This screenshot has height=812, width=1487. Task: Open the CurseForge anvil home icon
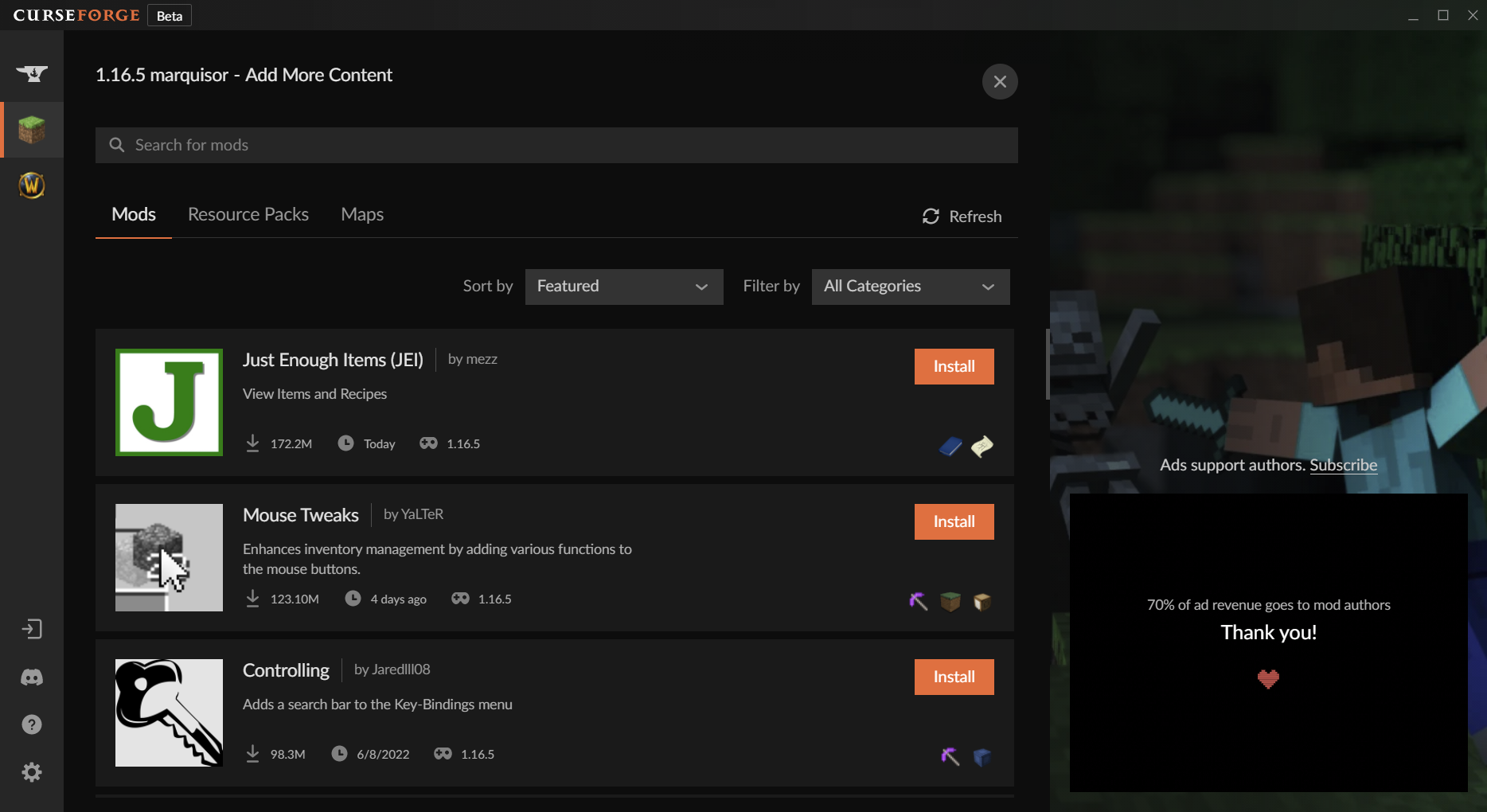click(x=32, y=73)
